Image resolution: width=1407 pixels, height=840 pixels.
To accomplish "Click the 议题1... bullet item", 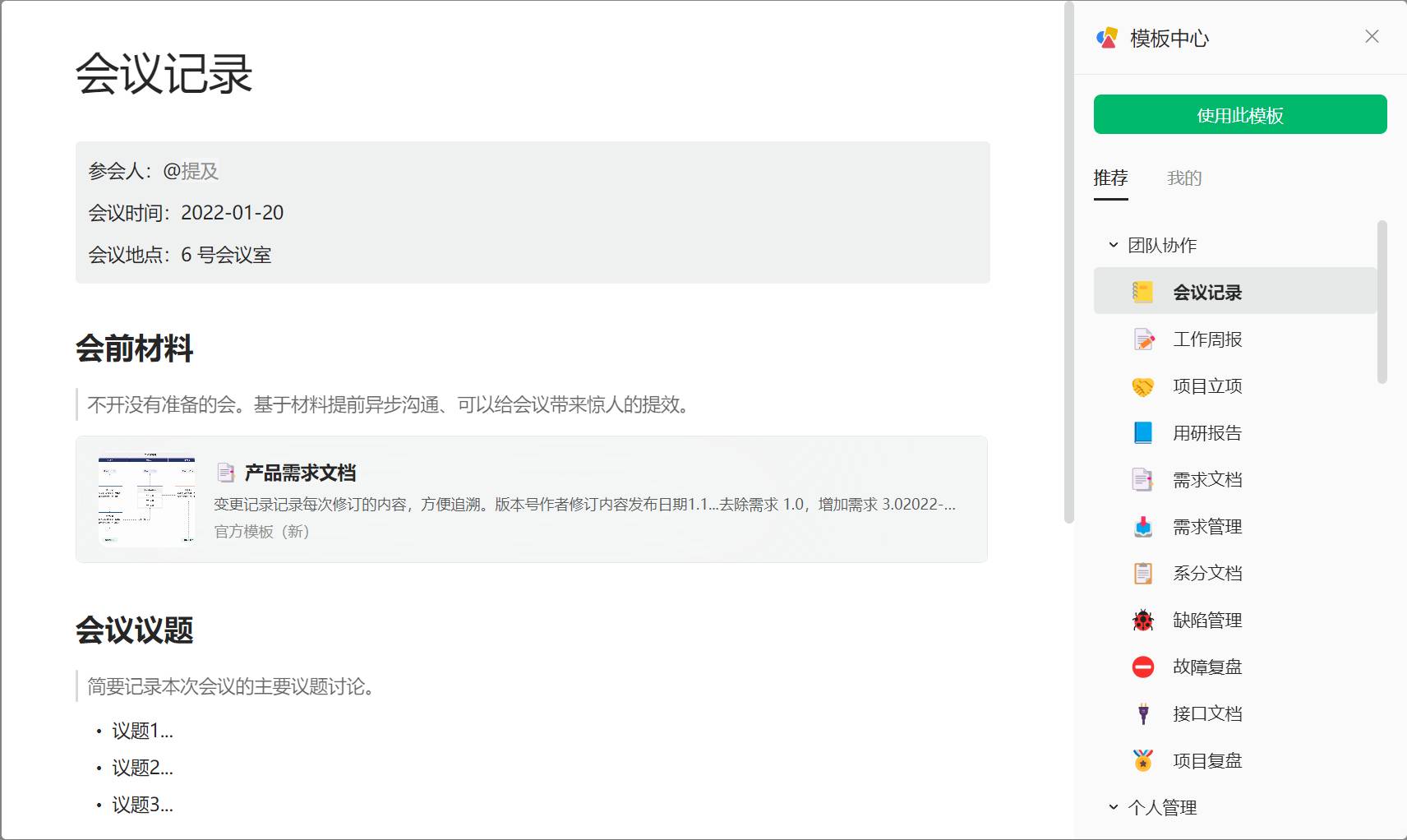I will [x=142, y=731].
